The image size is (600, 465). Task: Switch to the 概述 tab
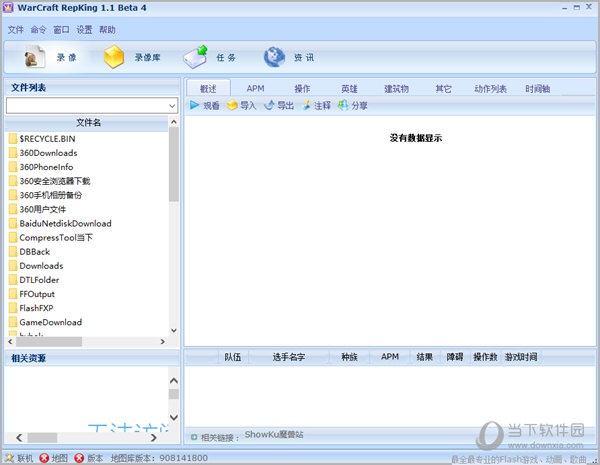click(x=208, y=88)
